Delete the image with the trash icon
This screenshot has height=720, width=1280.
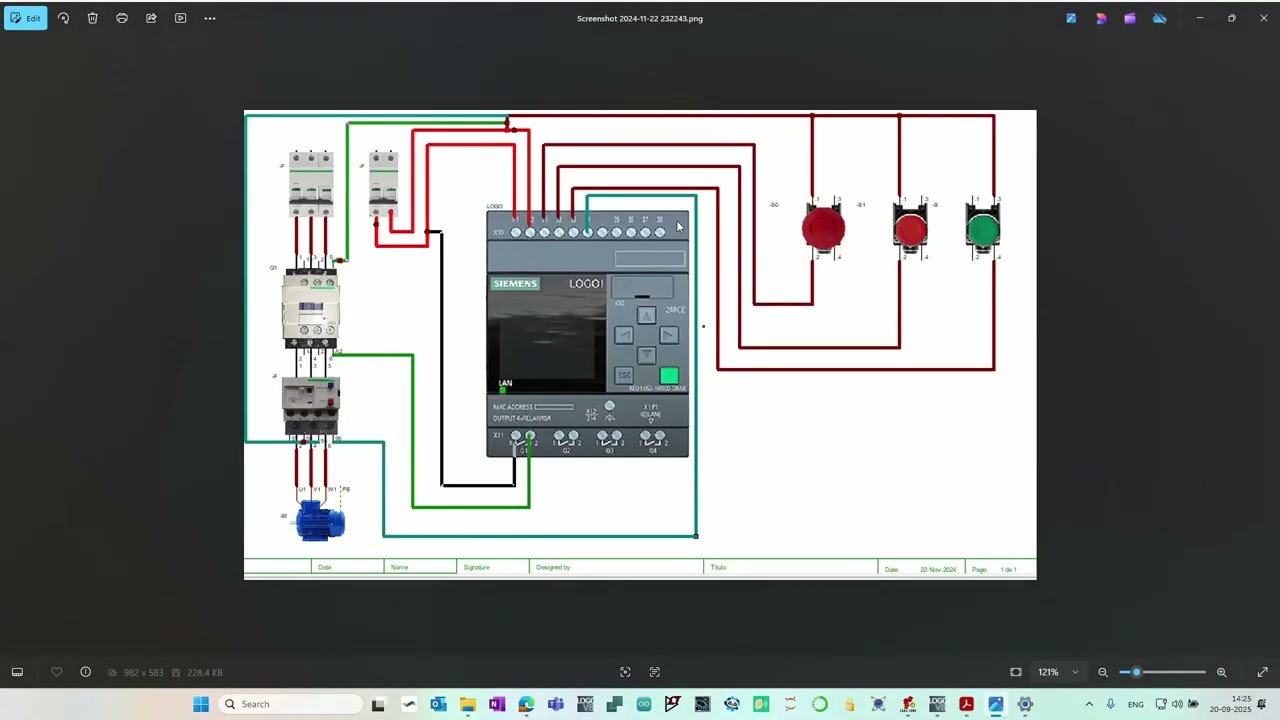[x=92, y=18]
